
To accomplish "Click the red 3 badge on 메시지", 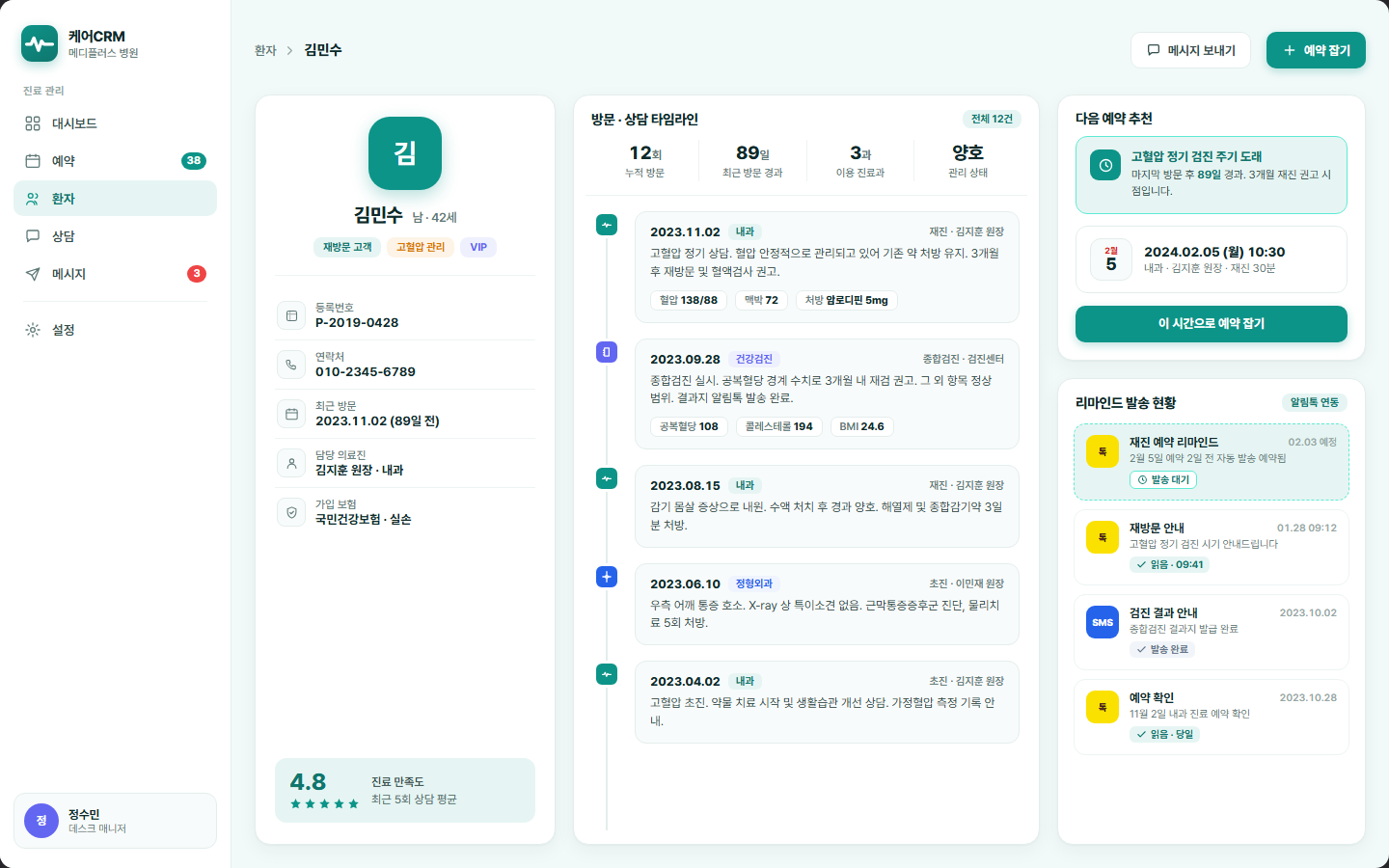I will 197,274.
